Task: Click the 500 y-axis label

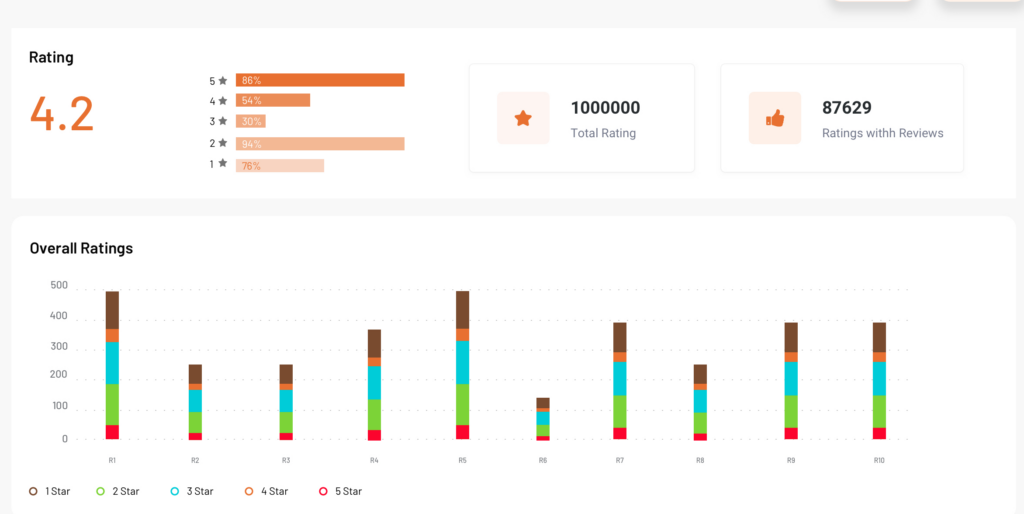Action: [59, 285]
